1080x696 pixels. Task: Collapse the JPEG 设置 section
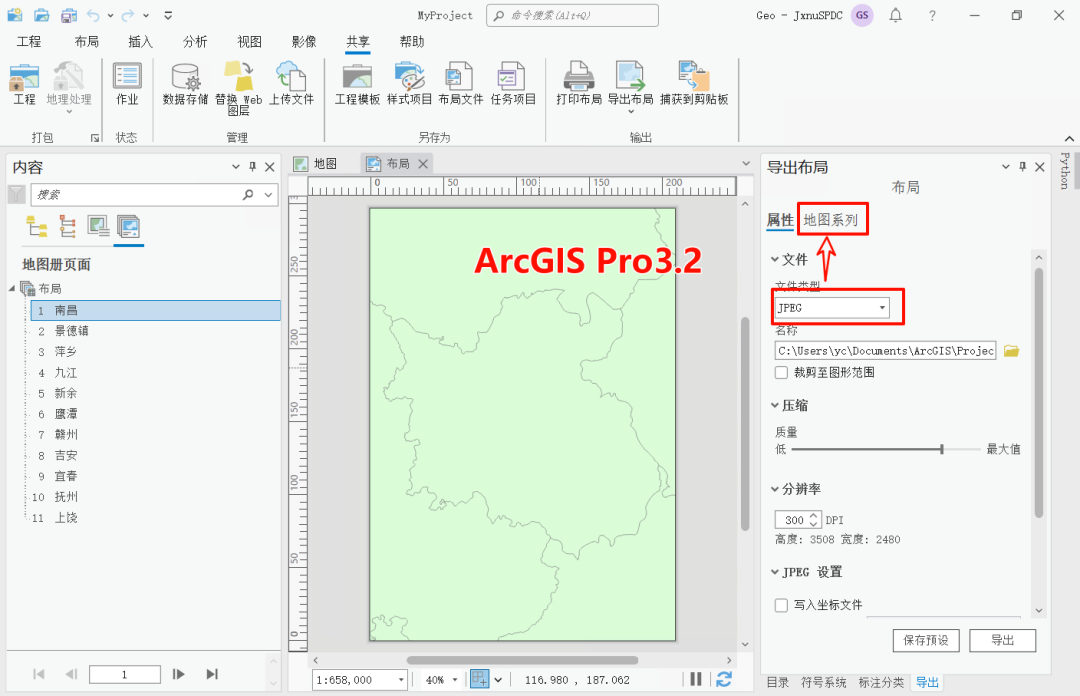point(775,572)
